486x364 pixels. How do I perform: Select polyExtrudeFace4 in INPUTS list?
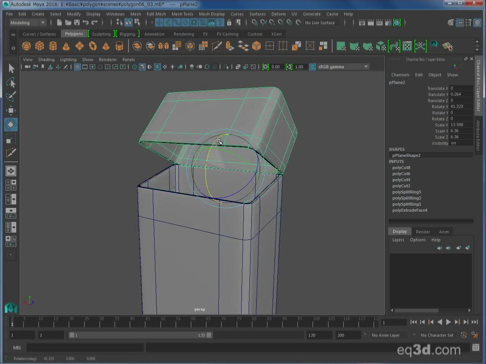pyautogui.click(x=410, y=210)
